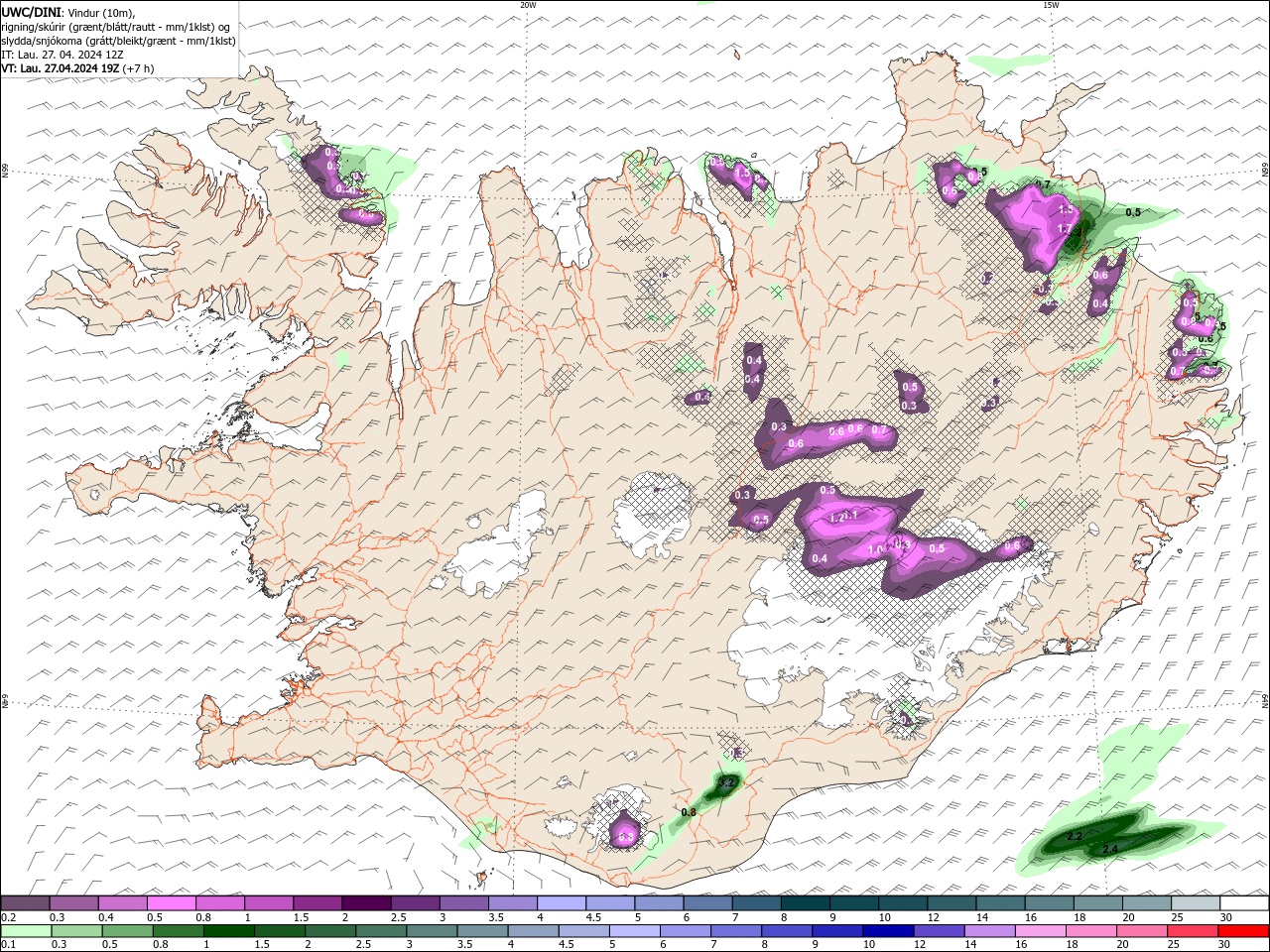Viewport: 1270px width, 952px height.
Task: Pick the light pink rain swatch for 16
Action: point(1041,931)
